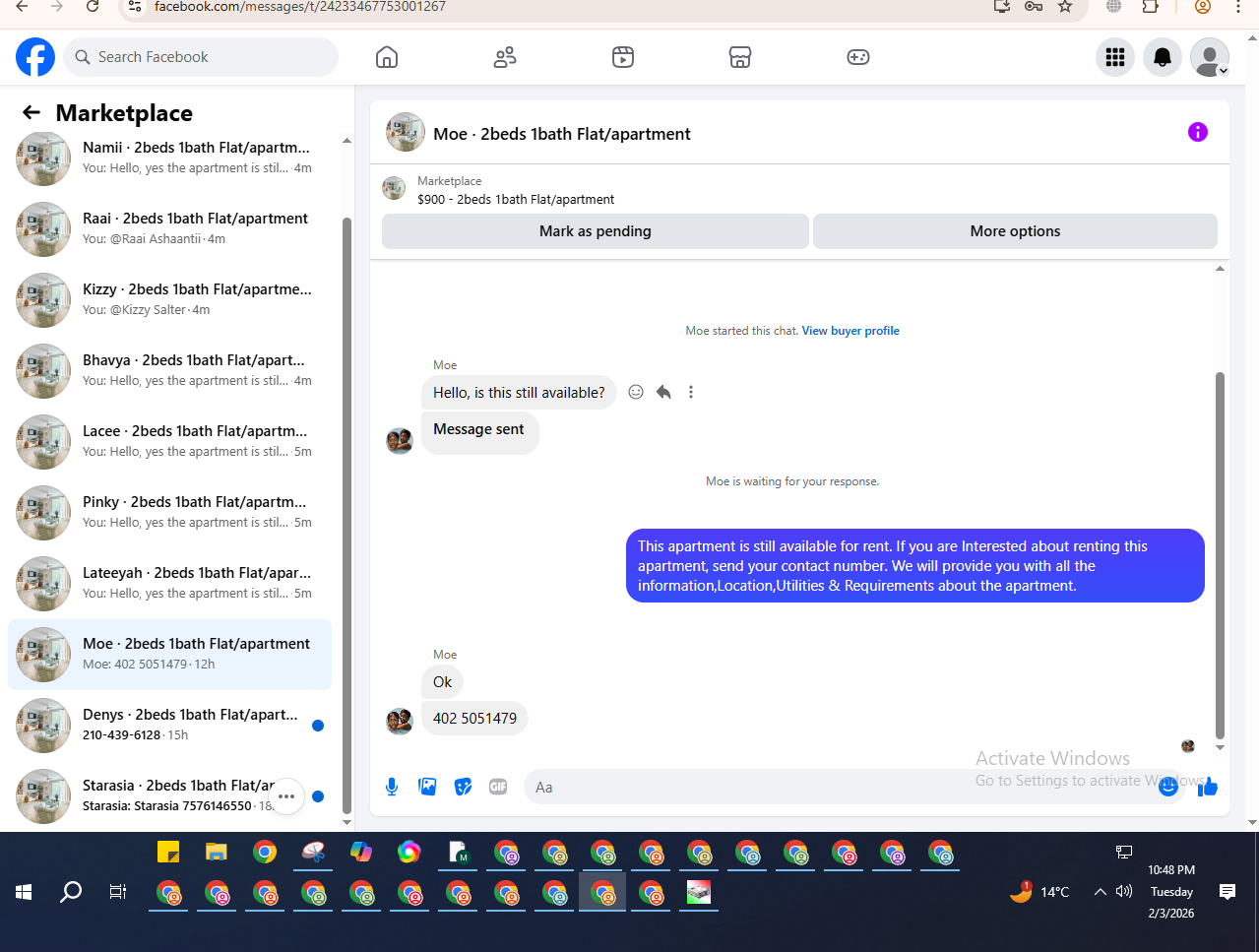Open Raai conversation in list

(169, 229)
